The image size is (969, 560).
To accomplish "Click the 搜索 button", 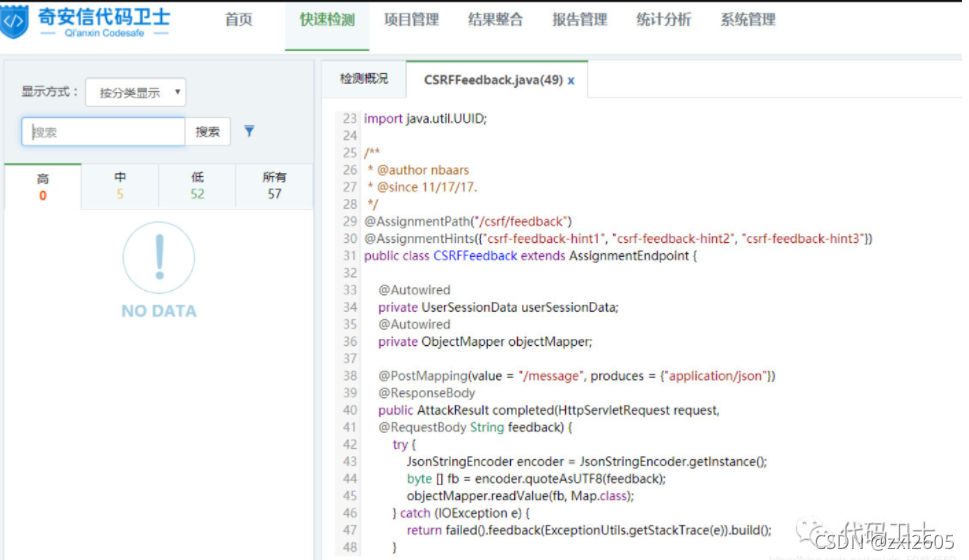I will [x=208, y=132].
